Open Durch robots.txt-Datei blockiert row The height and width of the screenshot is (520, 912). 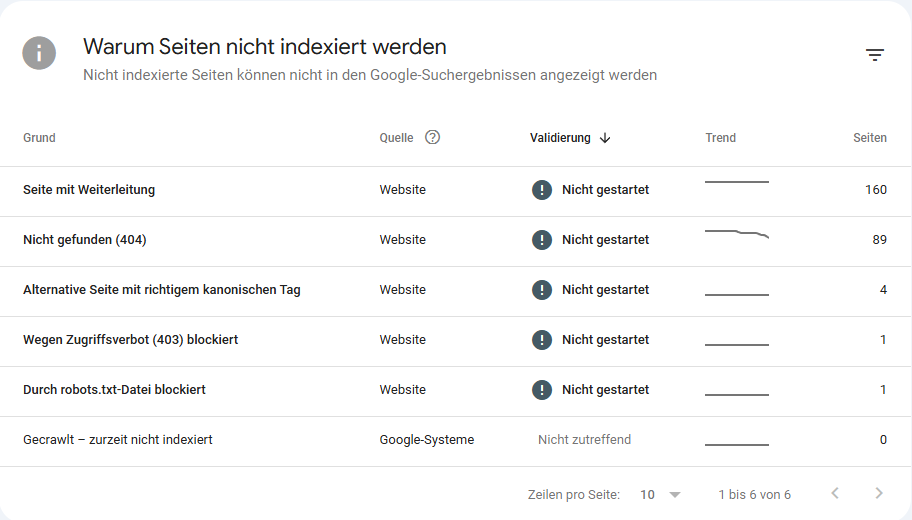(x=456, y=391)
